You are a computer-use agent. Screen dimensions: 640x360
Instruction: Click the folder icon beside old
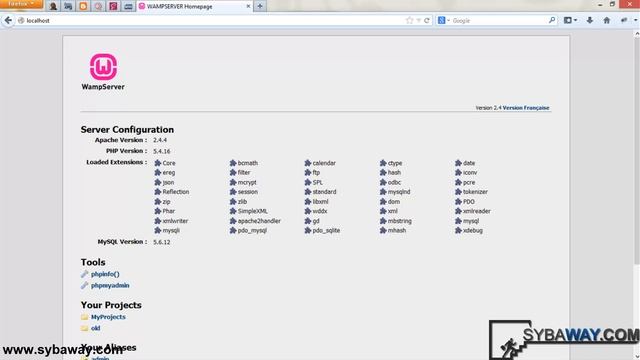point(84,328)
